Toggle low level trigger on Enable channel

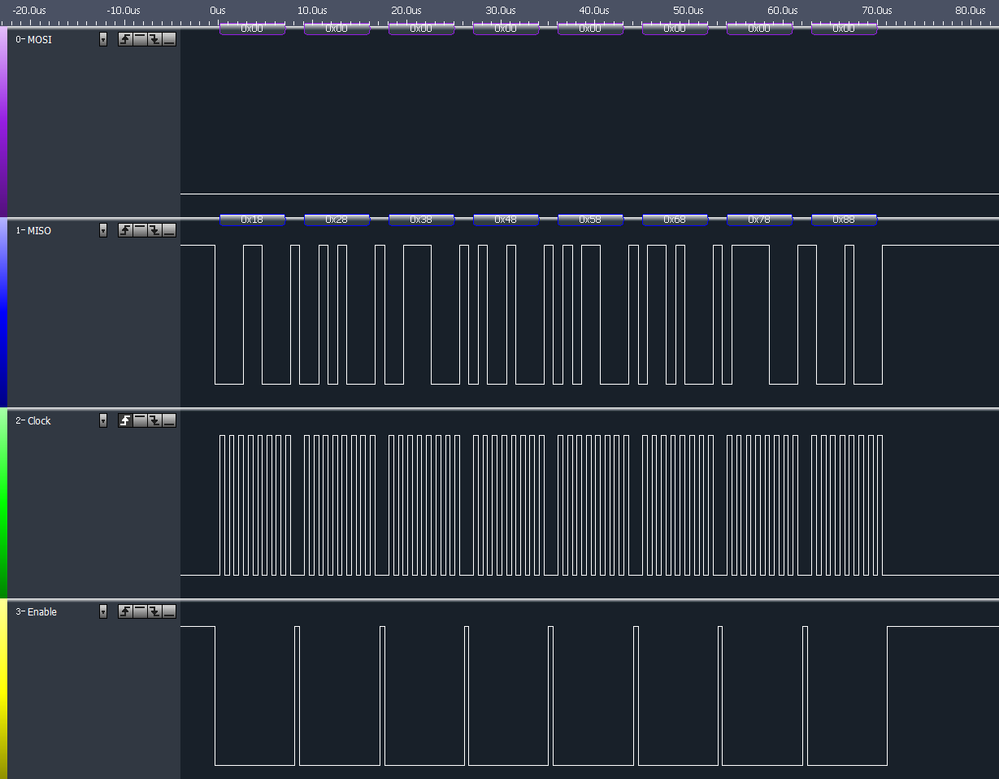click(168, 611)
